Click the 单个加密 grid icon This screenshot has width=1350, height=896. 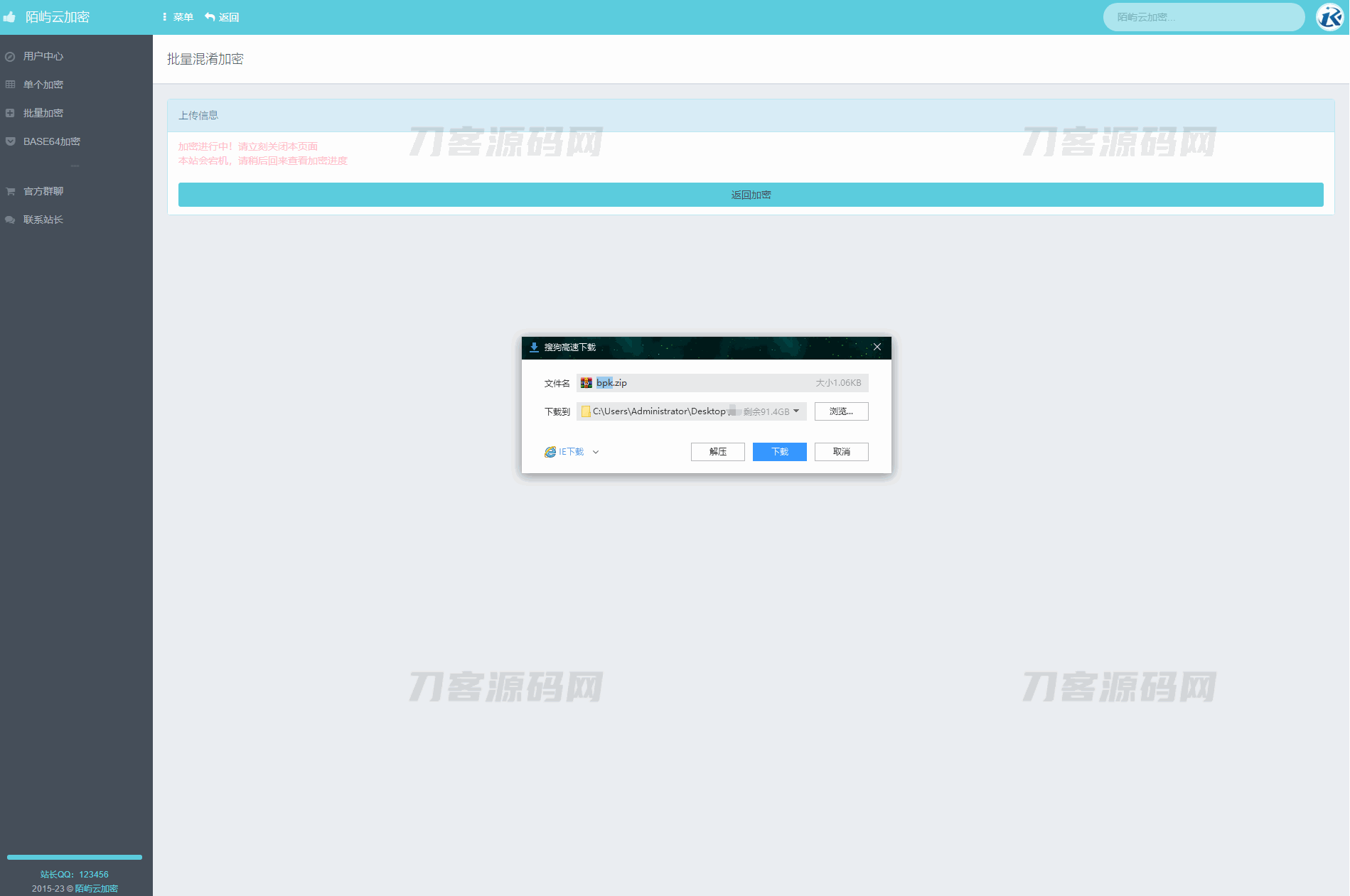click(10, 85)
